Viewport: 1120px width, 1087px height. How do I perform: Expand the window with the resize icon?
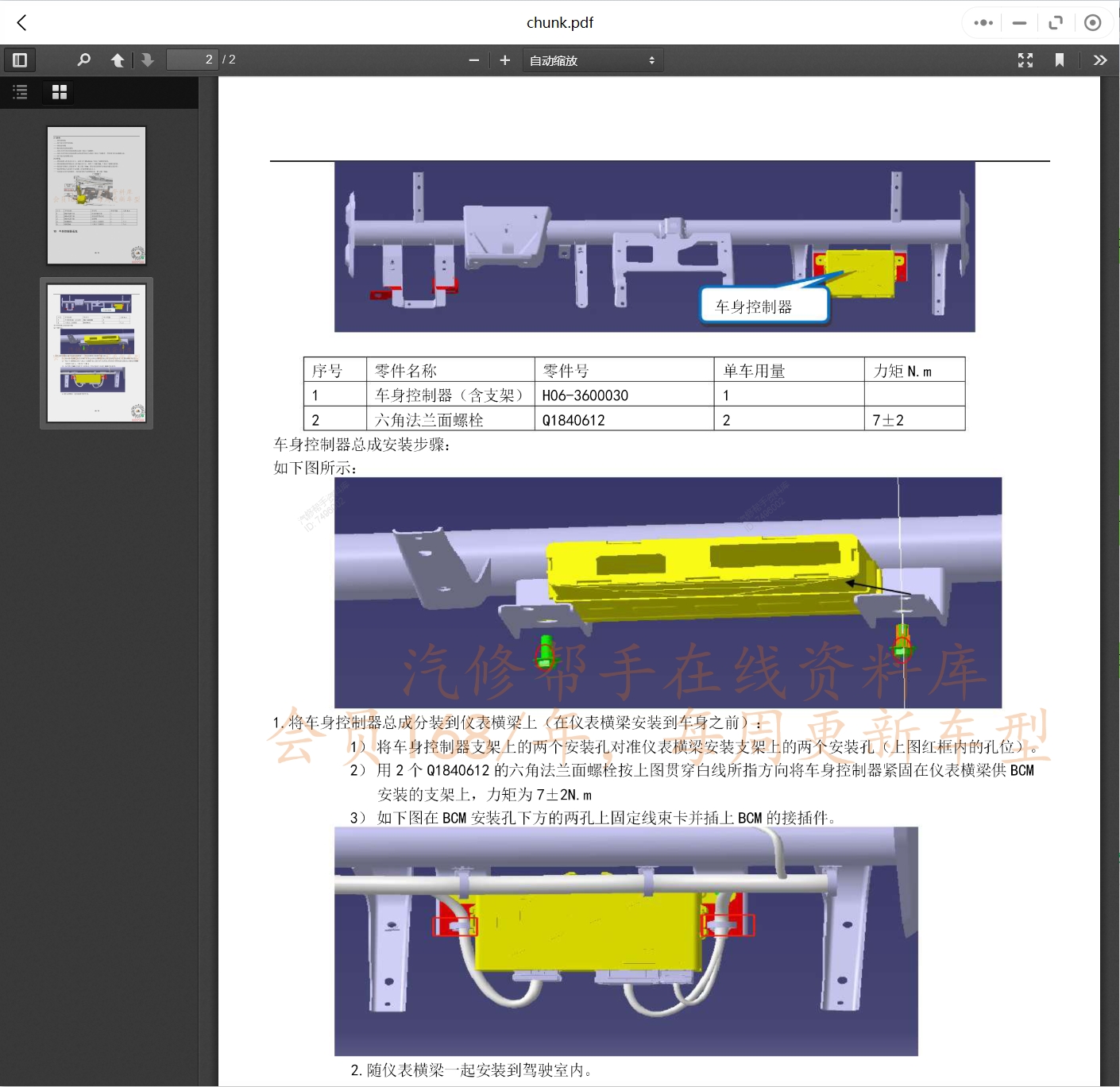click(1056, 22)
